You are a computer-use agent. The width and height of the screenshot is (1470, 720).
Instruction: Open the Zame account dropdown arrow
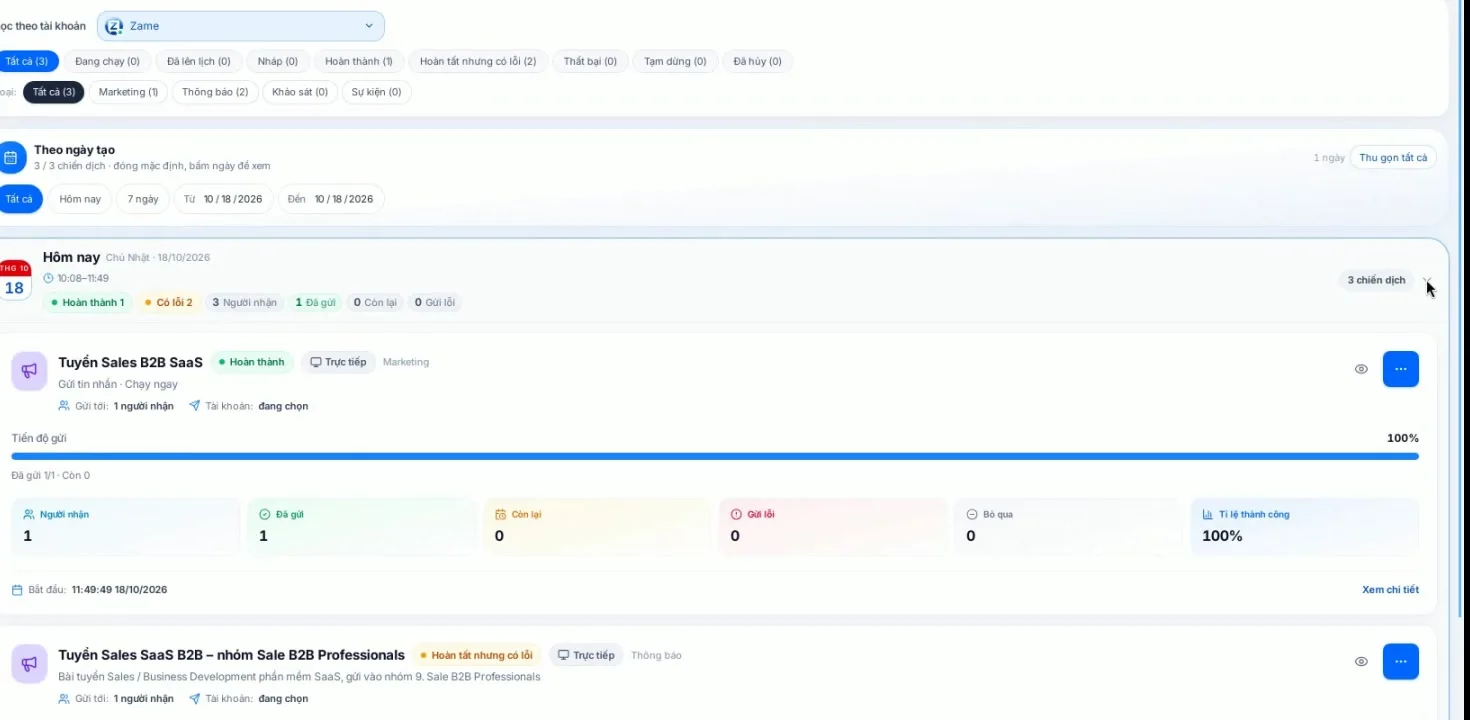point(369,26)
